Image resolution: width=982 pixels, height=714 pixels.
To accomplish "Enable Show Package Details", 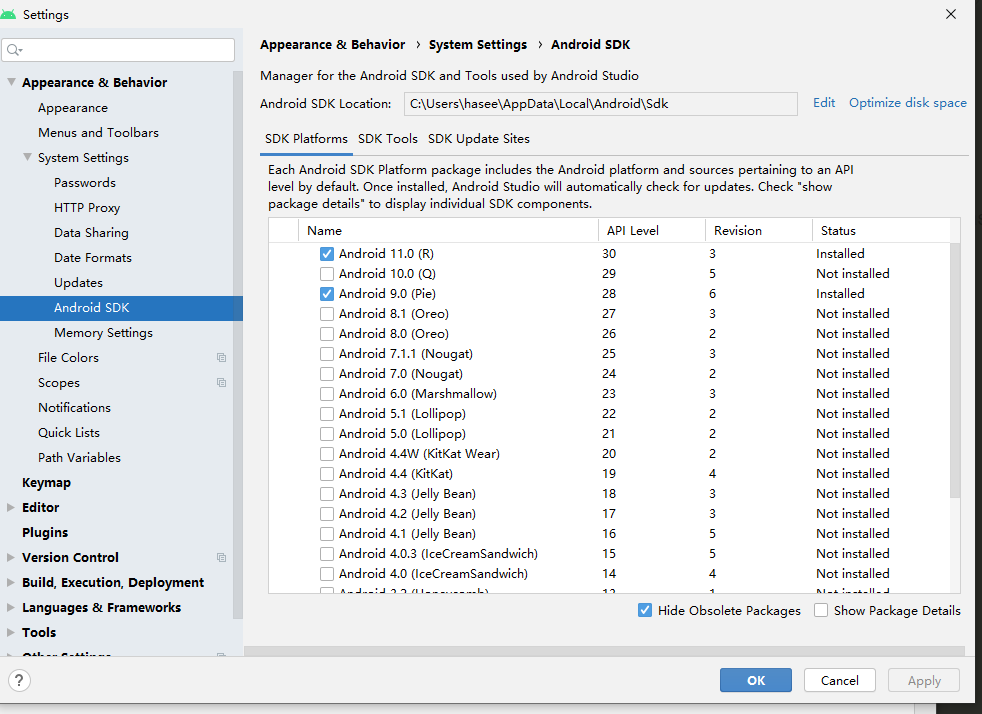I will [x=821, y=610].
